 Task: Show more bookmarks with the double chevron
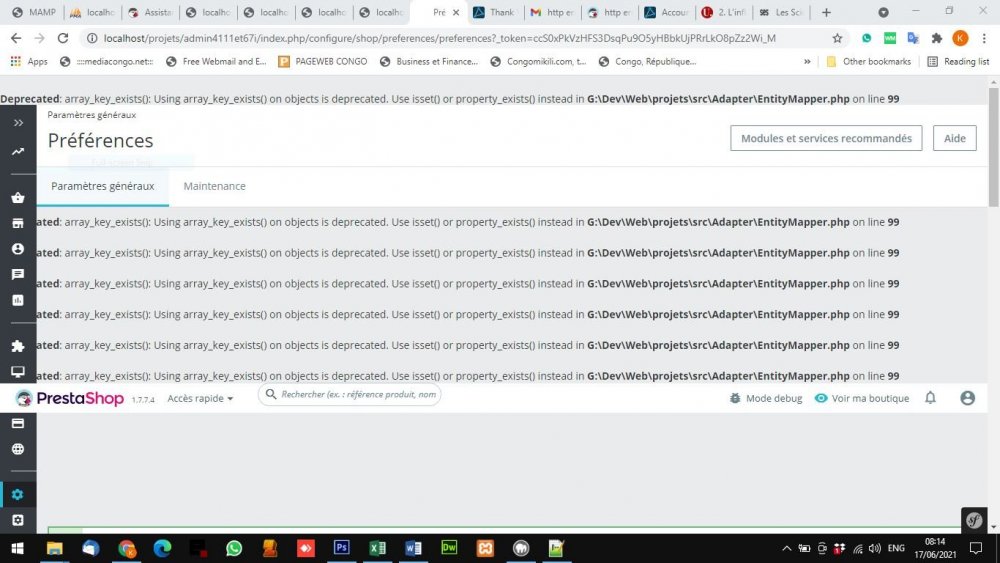(x=807, y=61)
